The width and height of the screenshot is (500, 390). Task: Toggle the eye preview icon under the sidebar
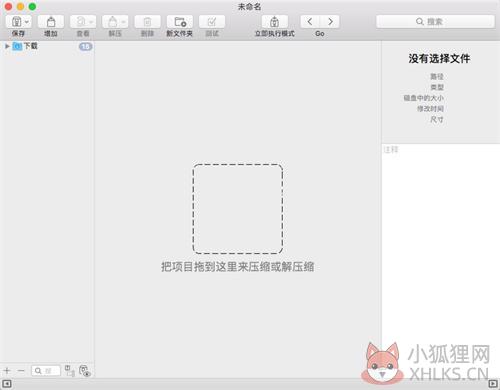pyautogui.click(x=85, y=371)
